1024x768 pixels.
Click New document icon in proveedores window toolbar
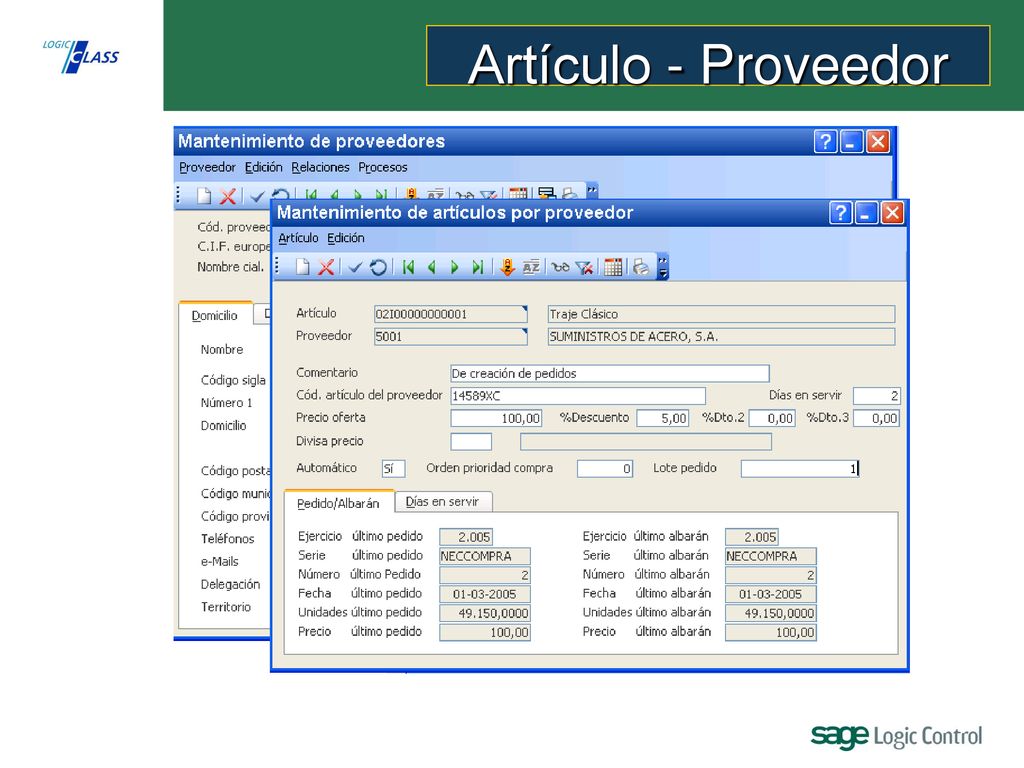pos(204,196)
